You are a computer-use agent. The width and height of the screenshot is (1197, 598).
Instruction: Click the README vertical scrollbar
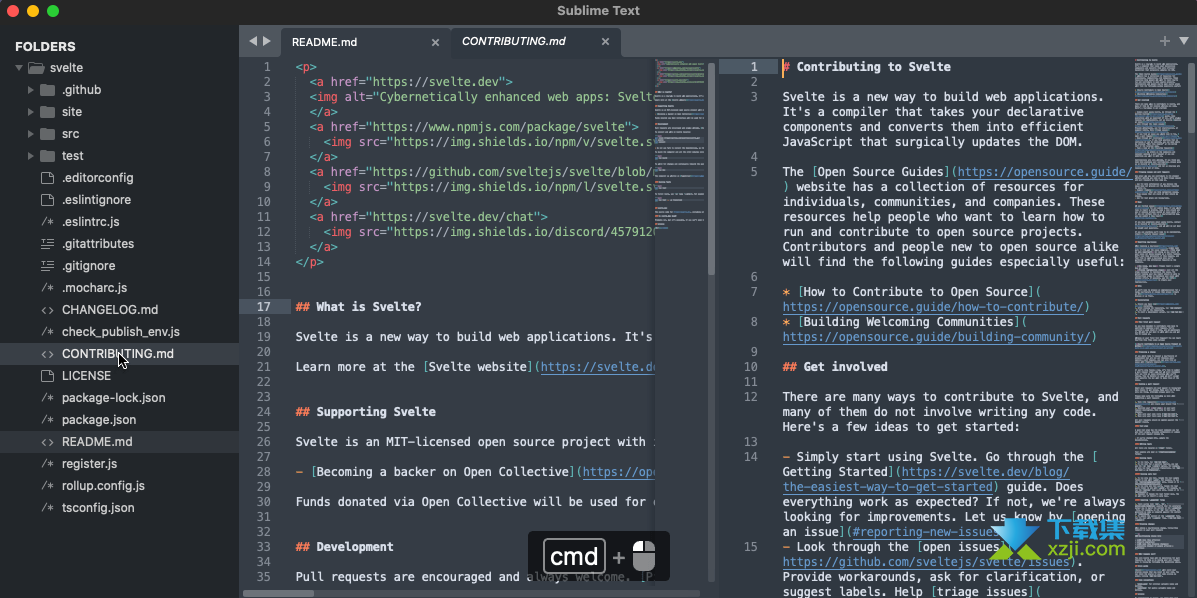[711, 168]
